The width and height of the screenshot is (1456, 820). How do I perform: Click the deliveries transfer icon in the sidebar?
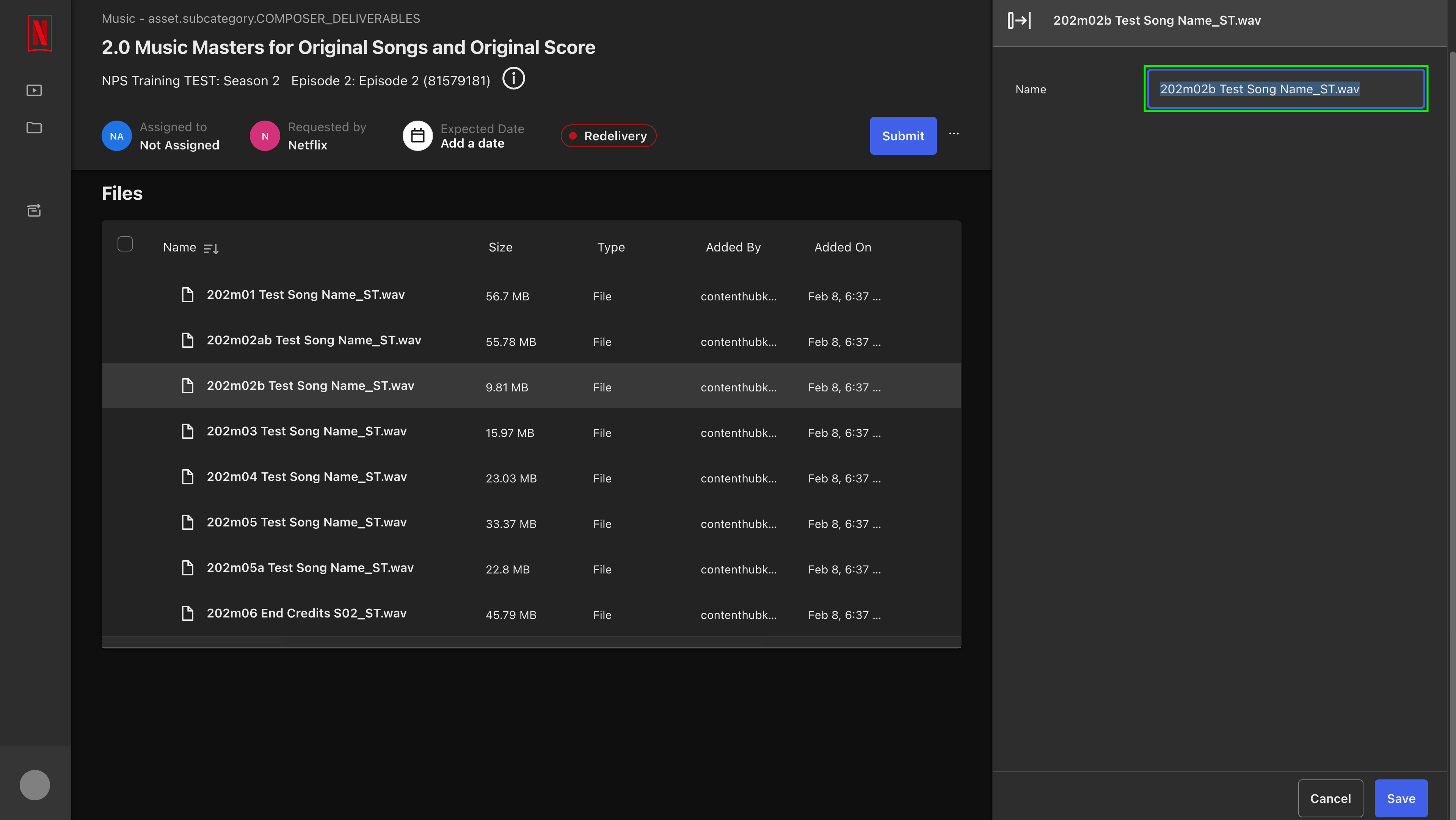pyautogui.click(x=34, y=210)
